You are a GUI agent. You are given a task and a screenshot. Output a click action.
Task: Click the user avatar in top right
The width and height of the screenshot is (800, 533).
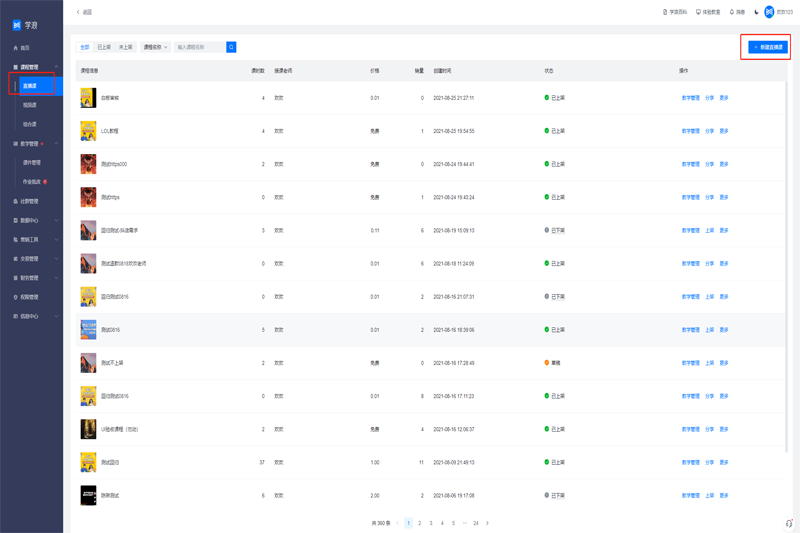click(769, 12)
